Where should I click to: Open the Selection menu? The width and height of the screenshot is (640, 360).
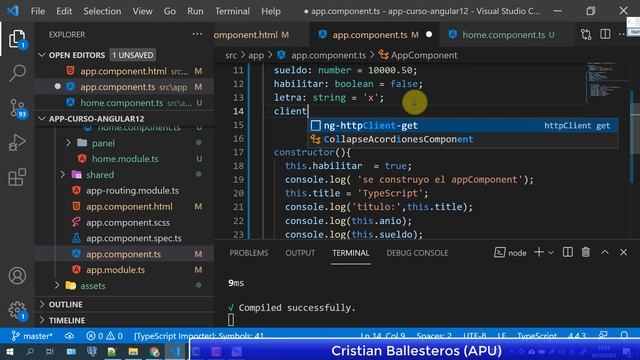102,11
